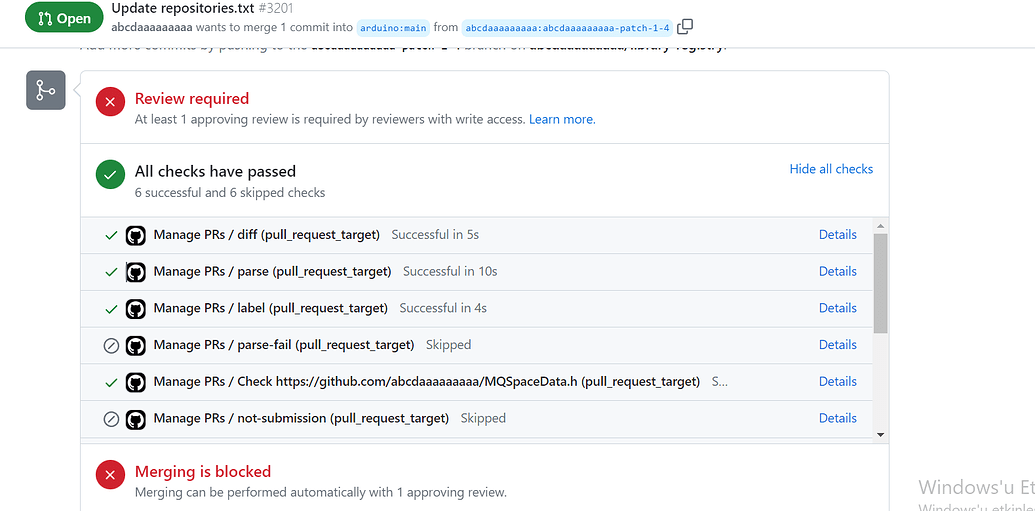Click the git merge icon beside Review required
The image size is (1035, 511).
[x=46, y=90]
